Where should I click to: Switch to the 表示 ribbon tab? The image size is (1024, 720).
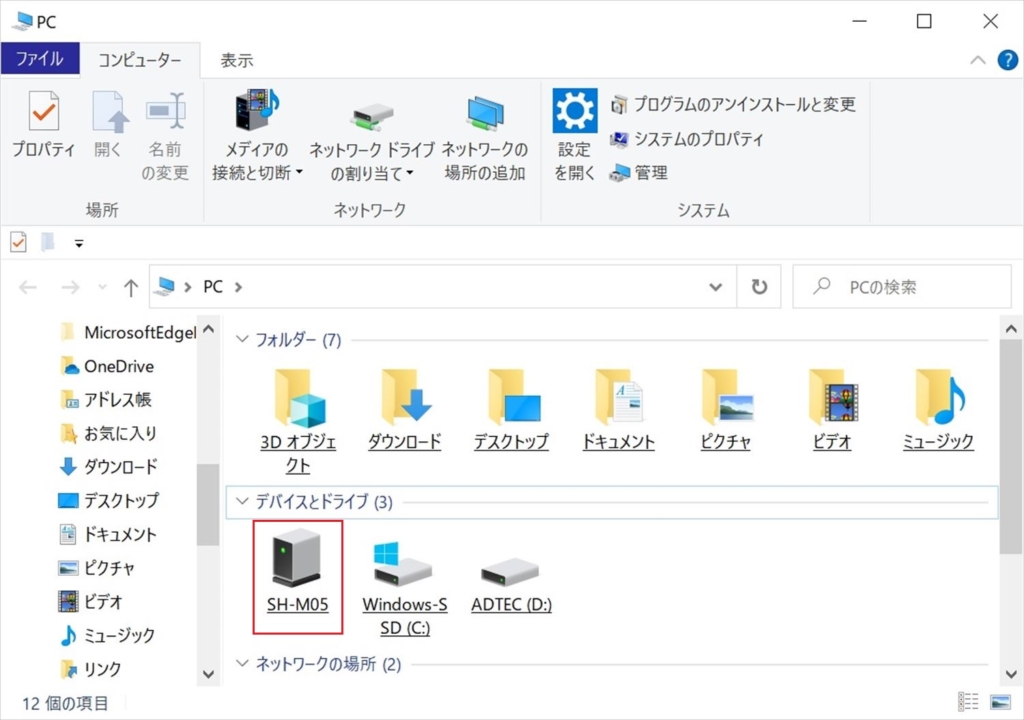237,60
